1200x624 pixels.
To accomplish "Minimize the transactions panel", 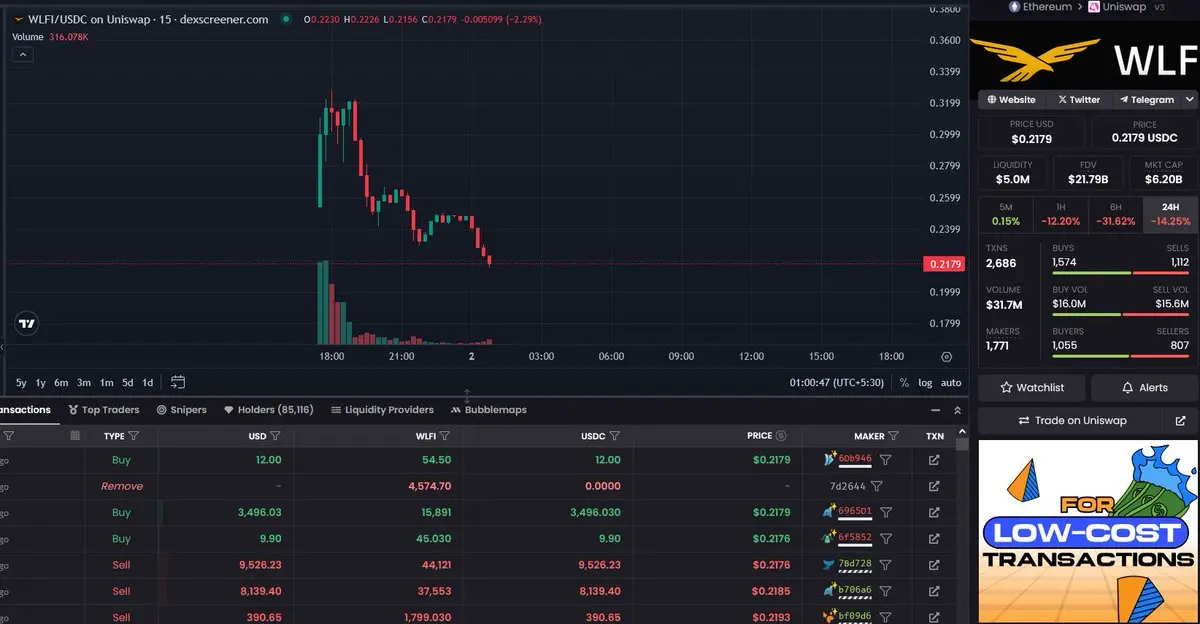I will pos(935,410).
